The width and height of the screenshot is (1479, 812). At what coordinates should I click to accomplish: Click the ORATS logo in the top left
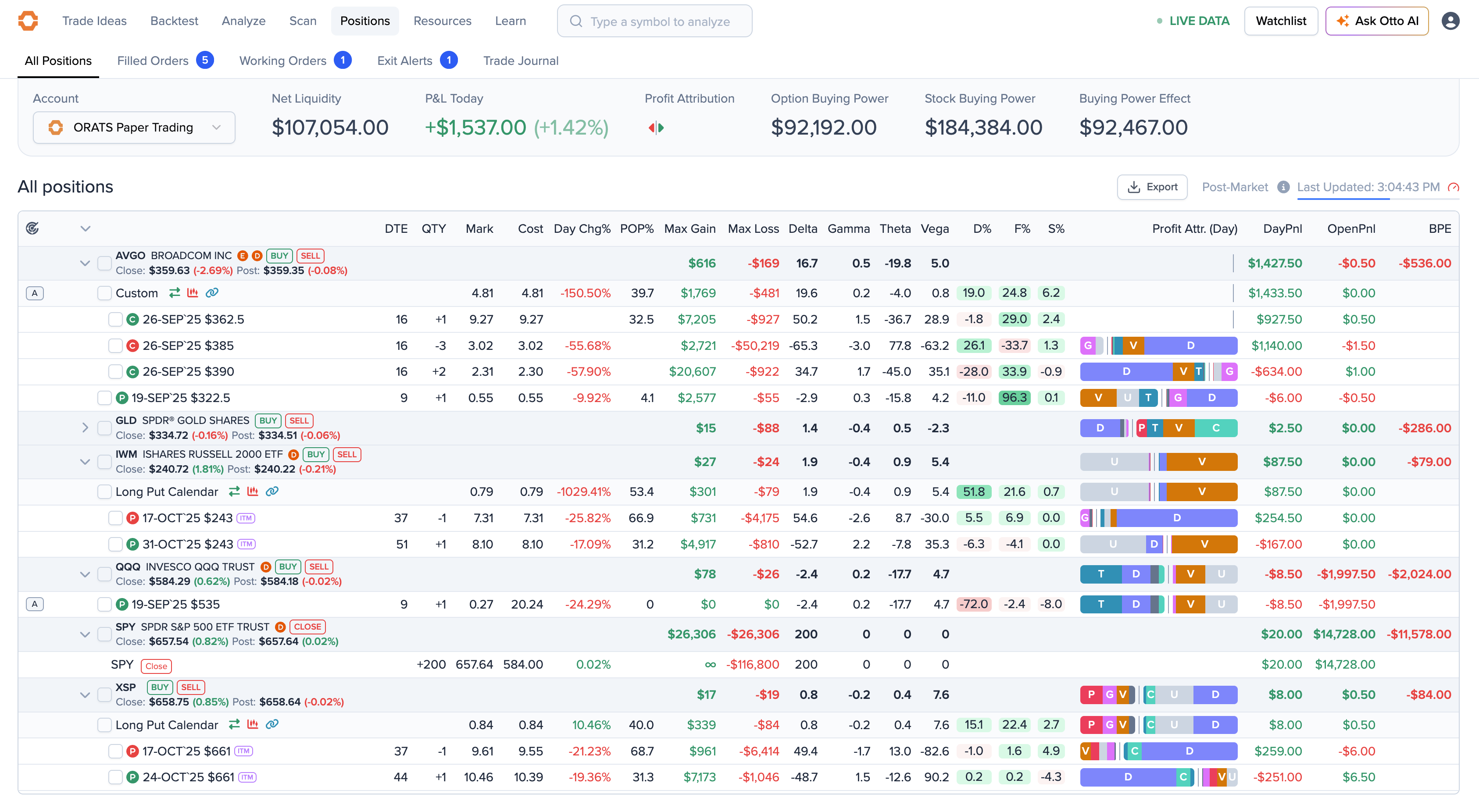(x=28, y=21)
